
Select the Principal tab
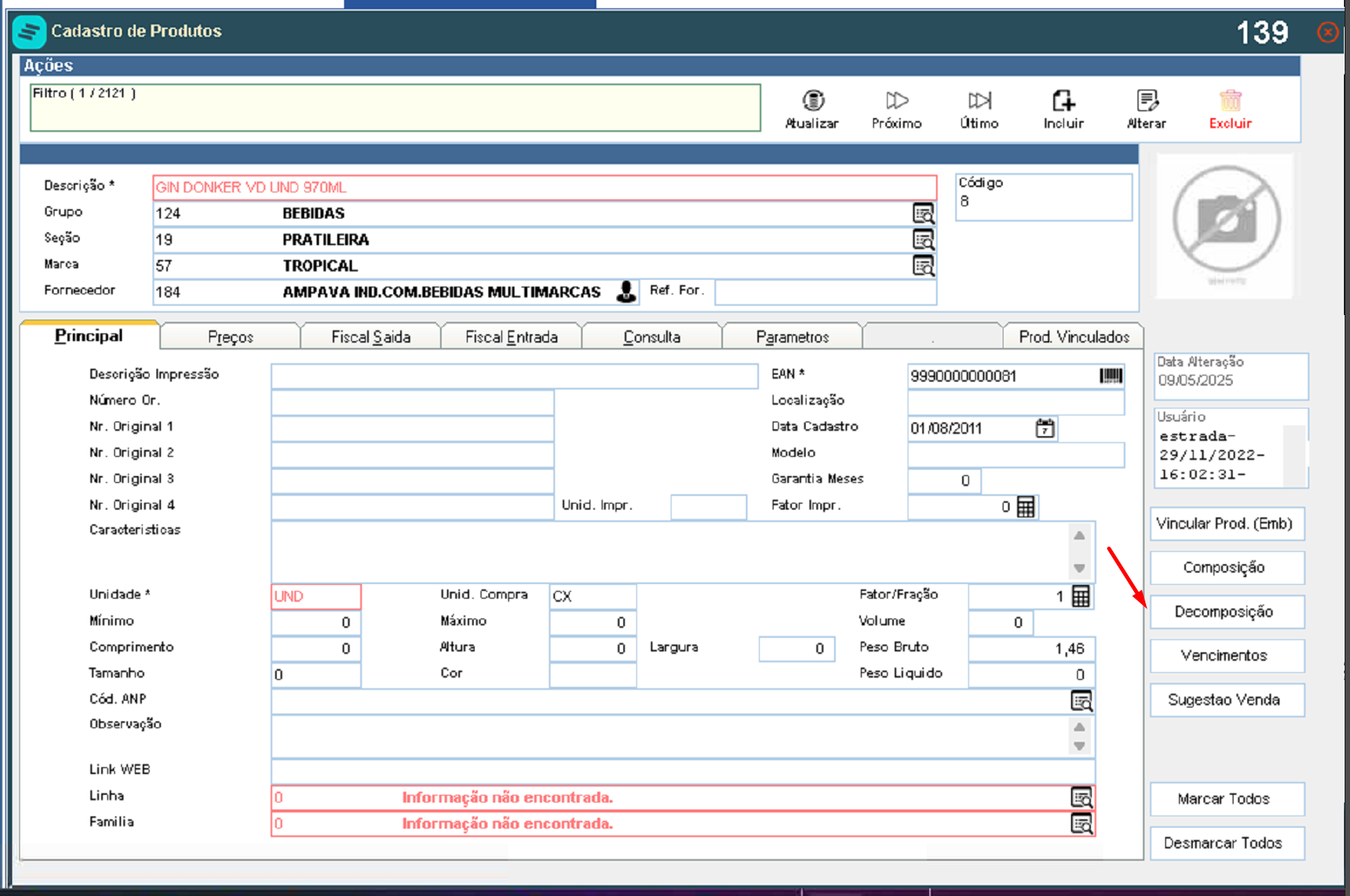(89, 336)
